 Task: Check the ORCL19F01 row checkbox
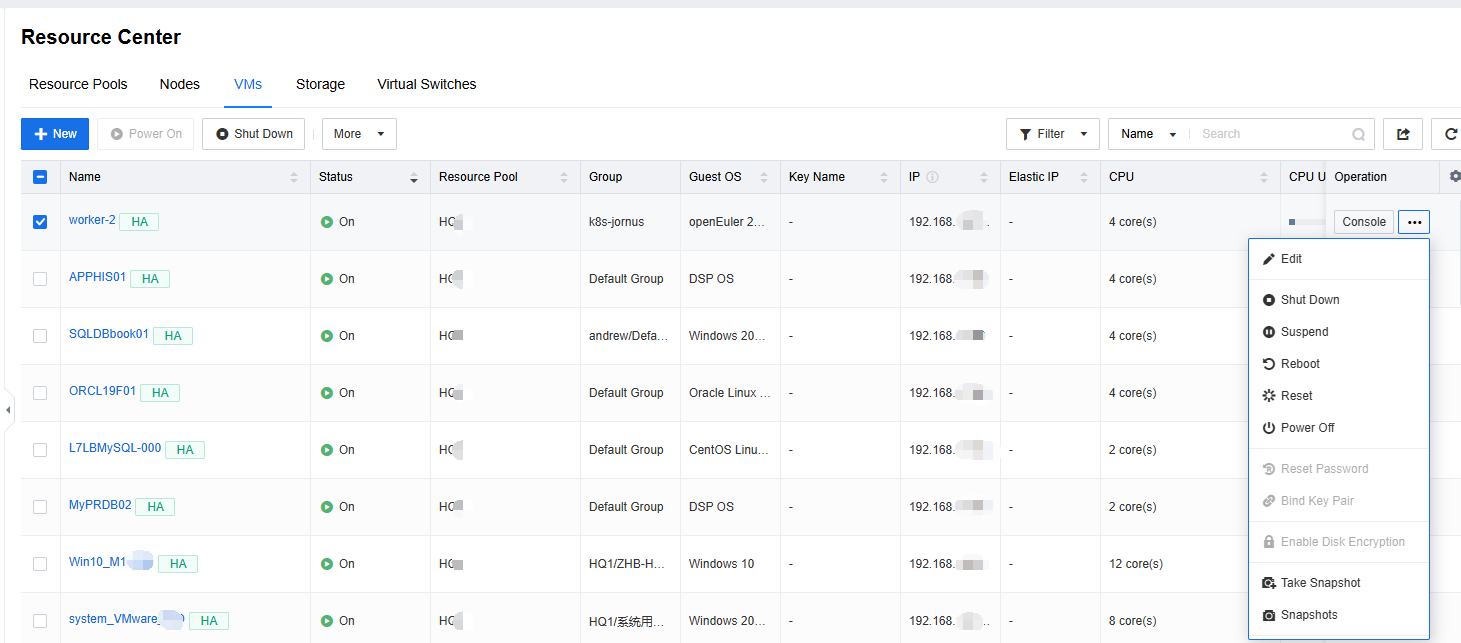tap(40, 393)
